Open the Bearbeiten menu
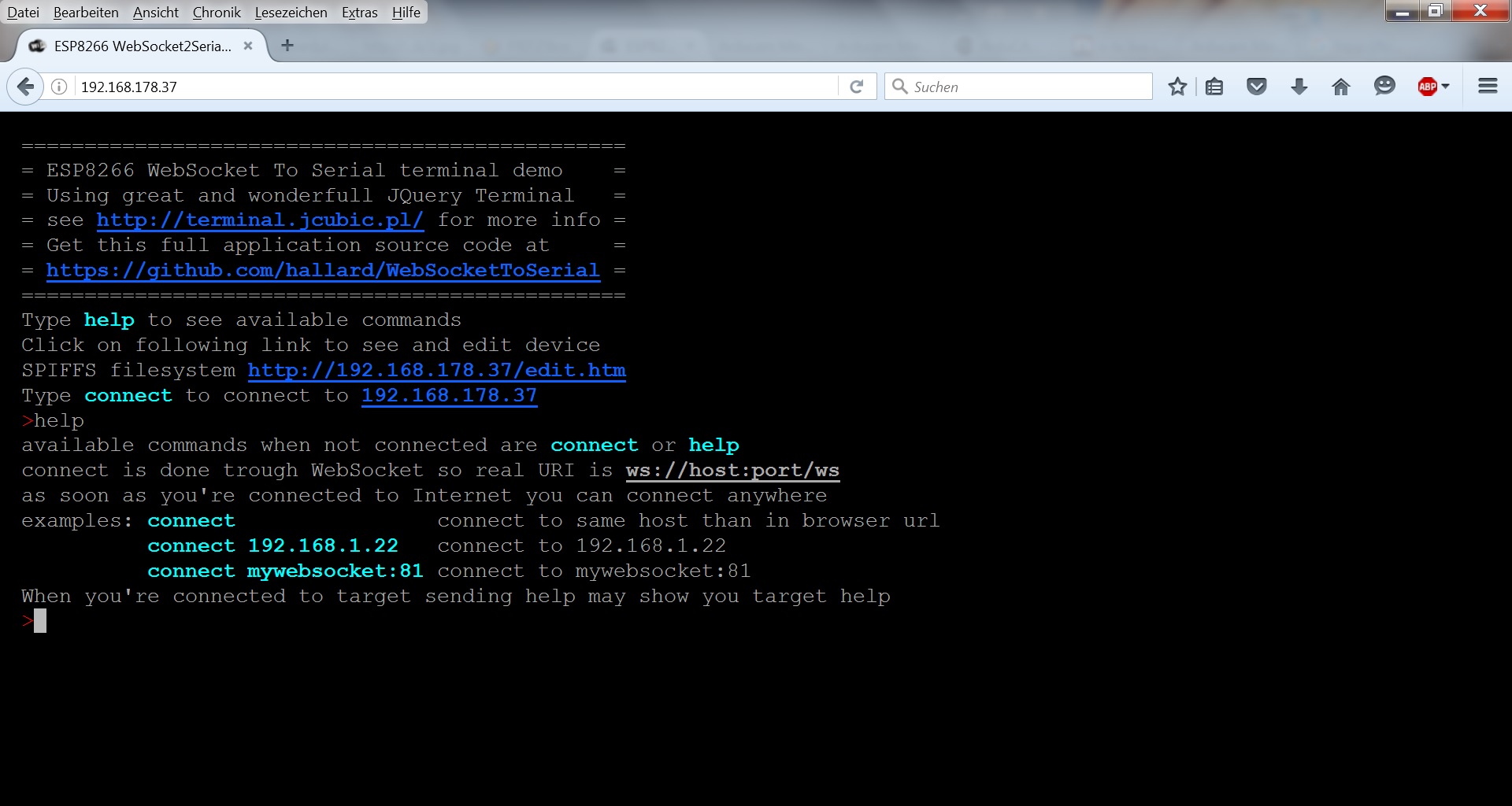 (x=86, y=13)
